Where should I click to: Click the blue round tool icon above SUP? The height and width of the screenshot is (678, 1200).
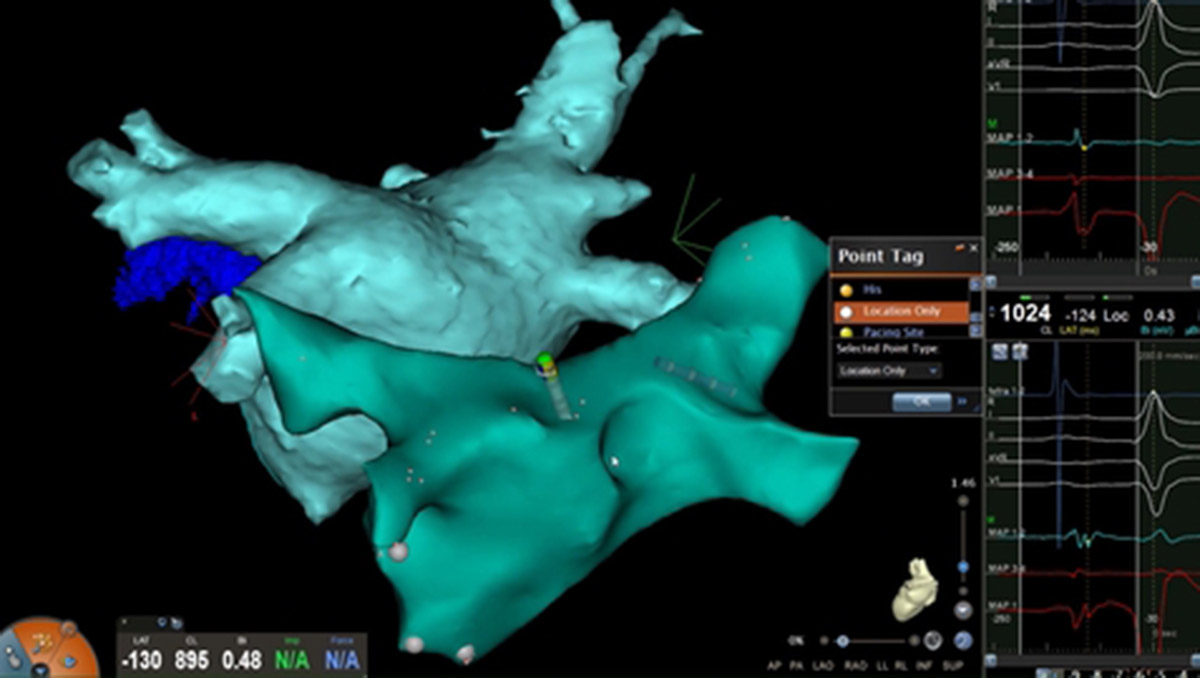pyautogui.click(x=963, y=641)
